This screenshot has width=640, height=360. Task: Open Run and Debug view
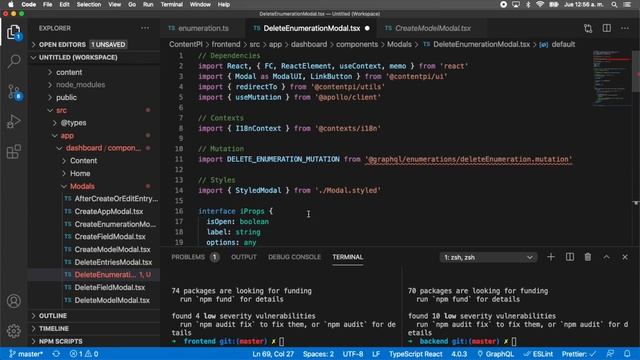click(x=13, y=121)
